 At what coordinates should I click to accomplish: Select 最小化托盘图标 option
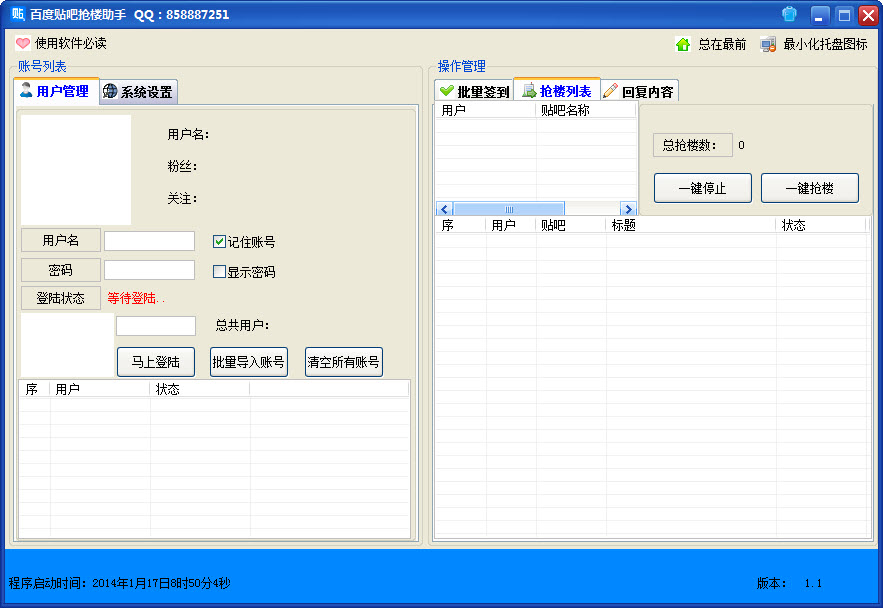pos(825,44)
